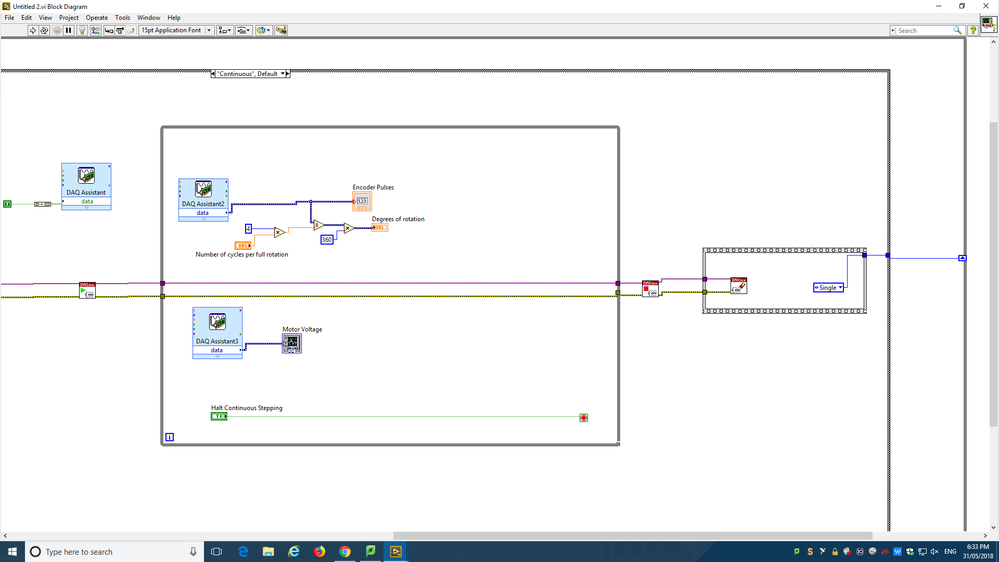The width and height of the screenshot is (999, 562).
Task: Click the build array node left of DAQ Assistant
Action: pyautogui.click(x=43, y=204)
